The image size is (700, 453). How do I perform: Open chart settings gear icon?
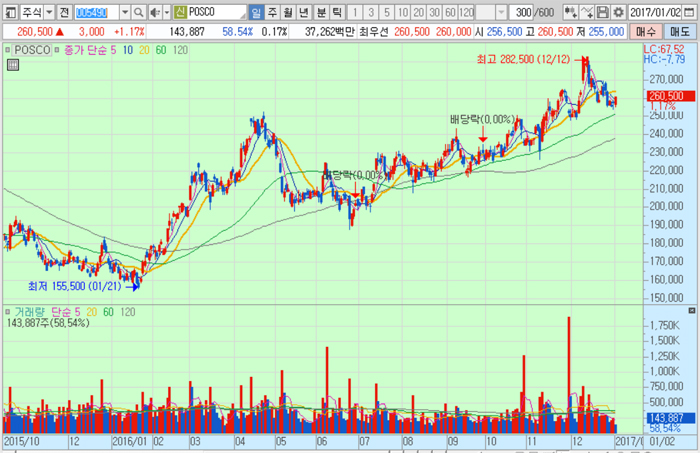coord(618,12)
